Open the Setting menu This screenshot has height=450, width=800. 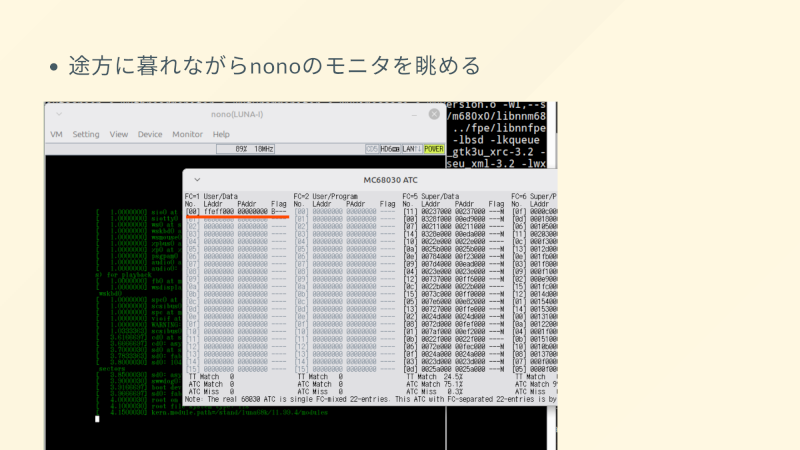pyautogui.click(x=86, y=134)
